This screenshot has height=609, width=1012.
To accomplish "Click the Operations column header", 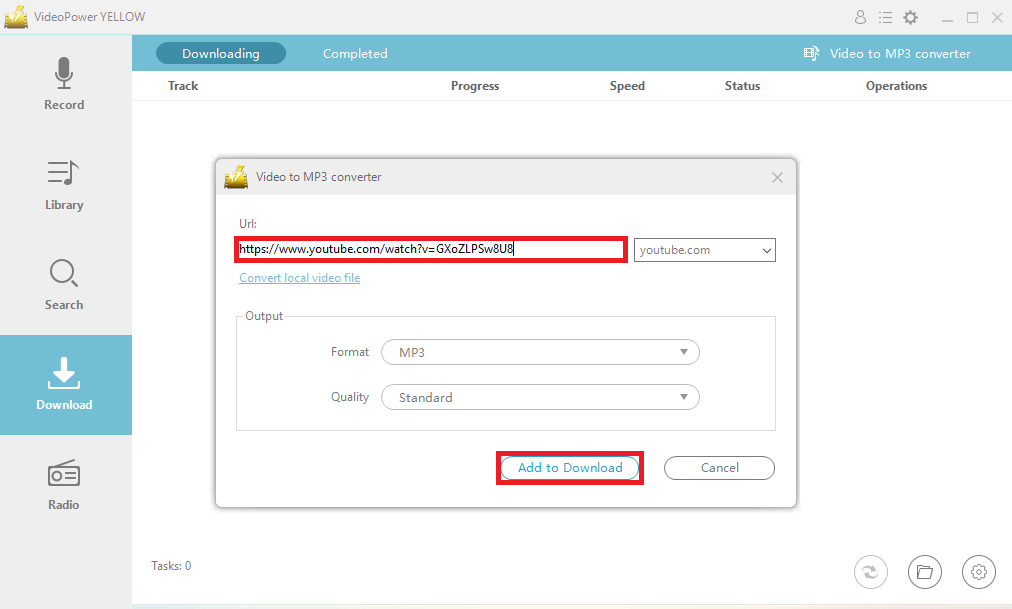I will tap(896, 86).
